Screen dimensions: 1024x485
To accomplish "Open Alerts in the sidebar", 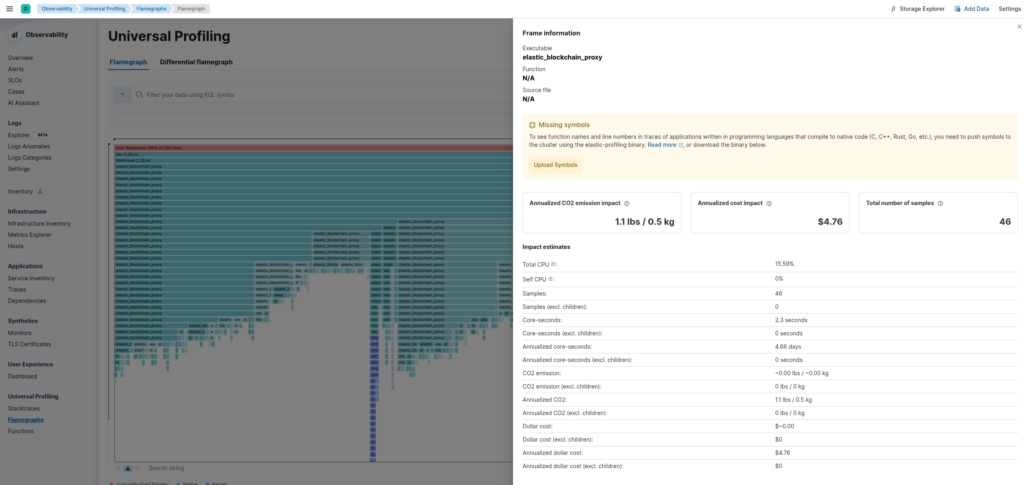I will point(16,69).
